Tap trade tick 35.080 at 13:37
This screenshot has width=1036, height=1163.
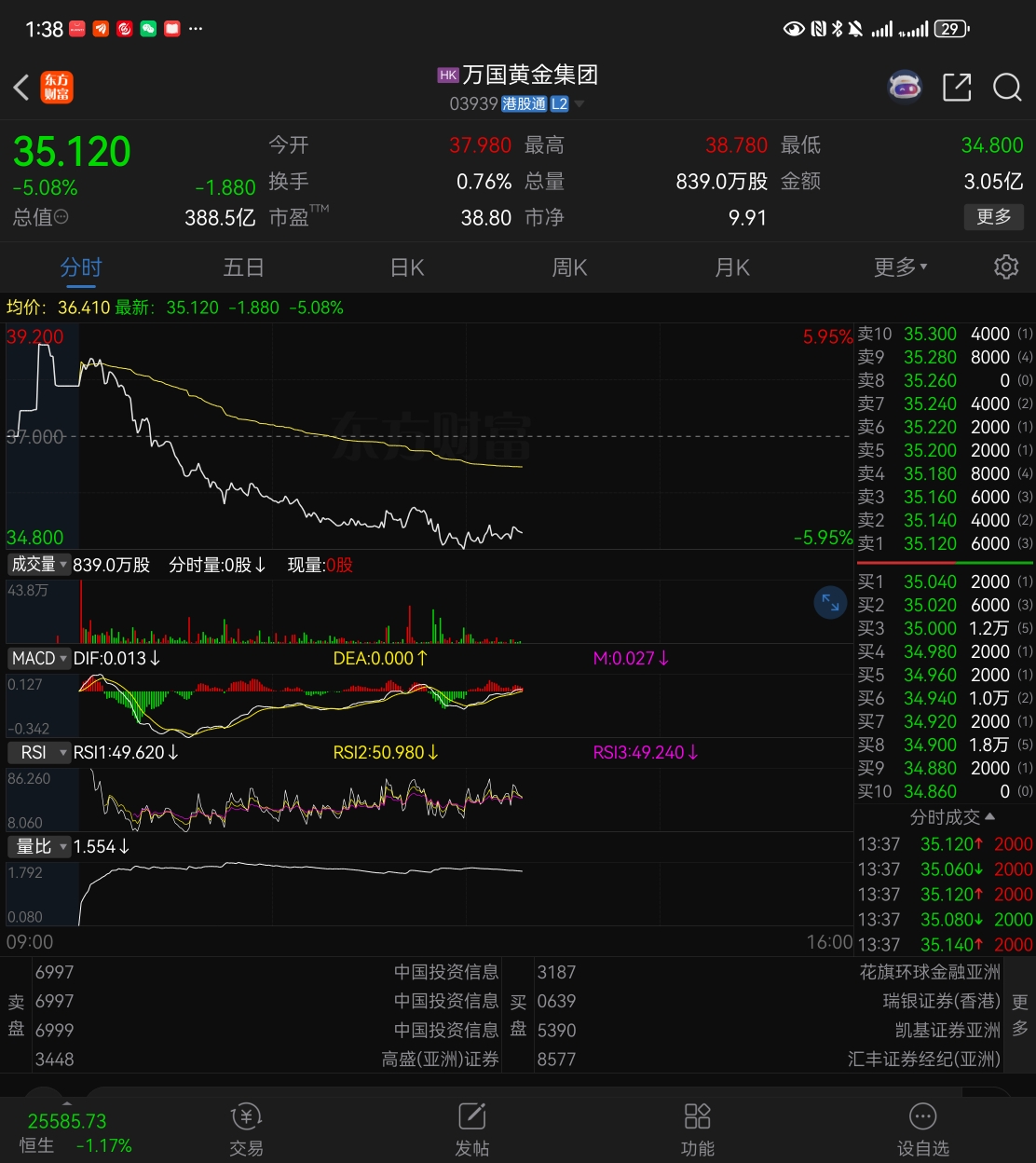[945, 919]
